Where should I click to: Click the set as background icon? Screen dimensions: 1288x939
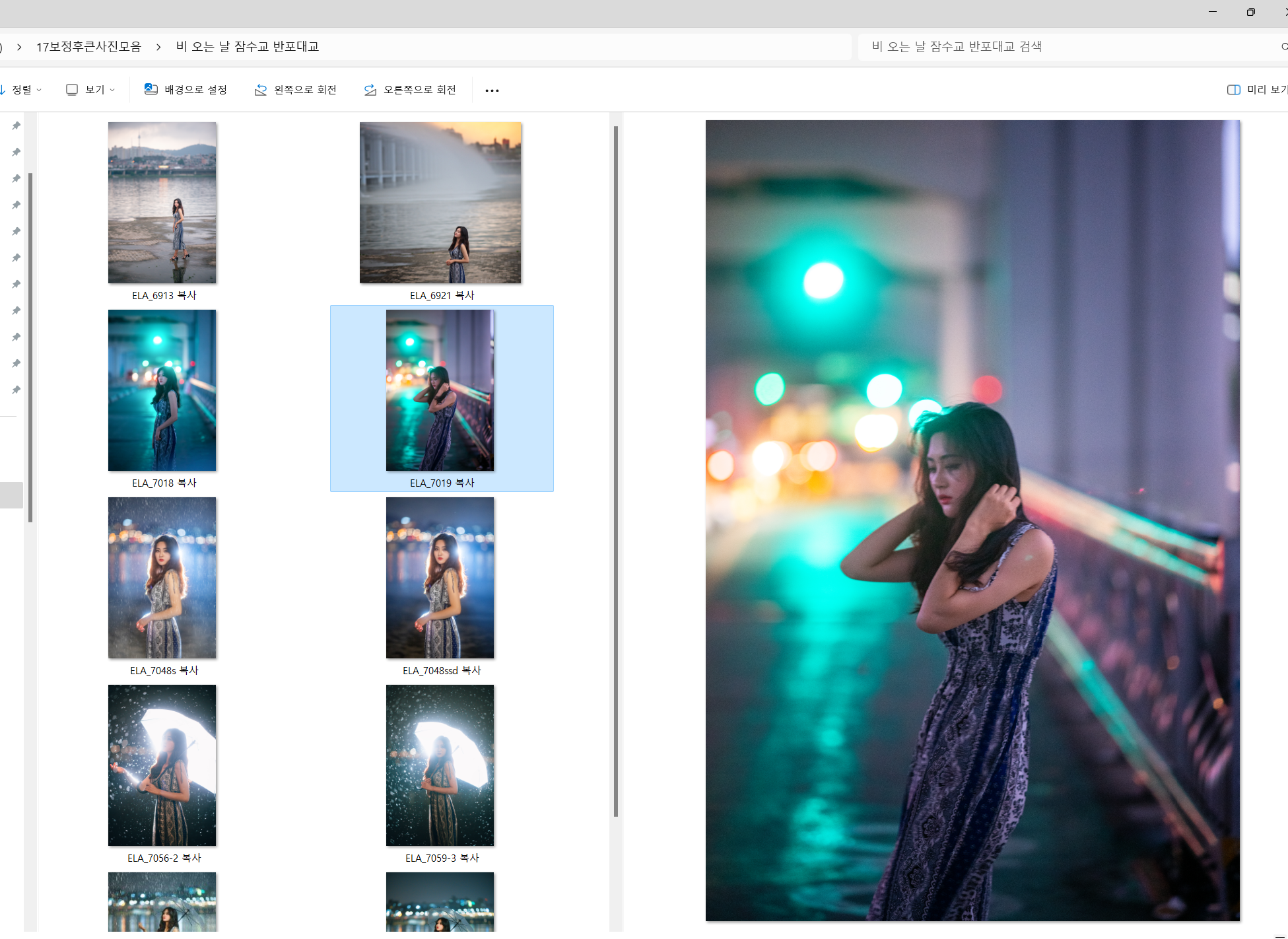151,89
